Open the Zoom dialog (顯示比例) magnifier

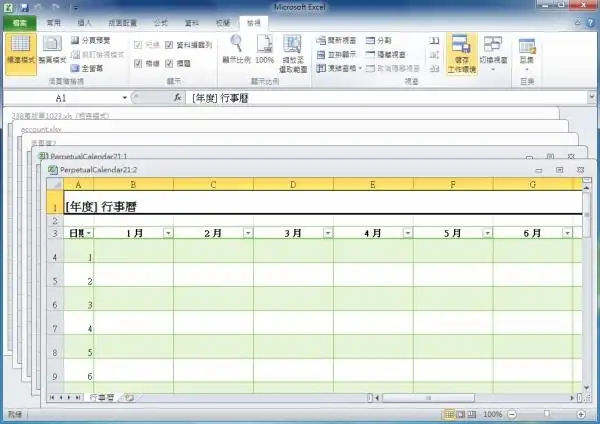(x=236, y=49)
